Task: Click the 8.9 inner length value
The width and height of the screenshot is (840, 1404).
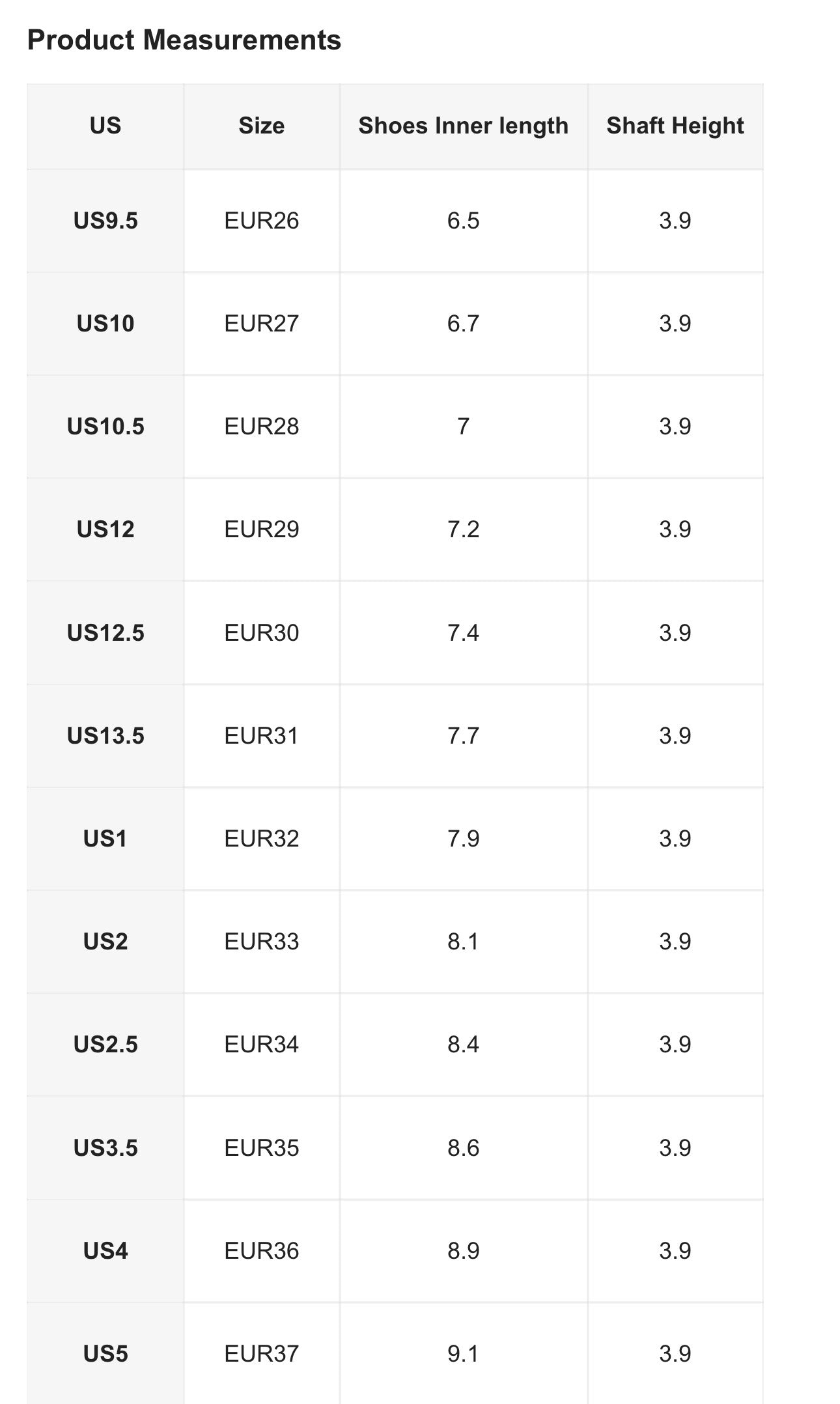Action: (464, 1251)
